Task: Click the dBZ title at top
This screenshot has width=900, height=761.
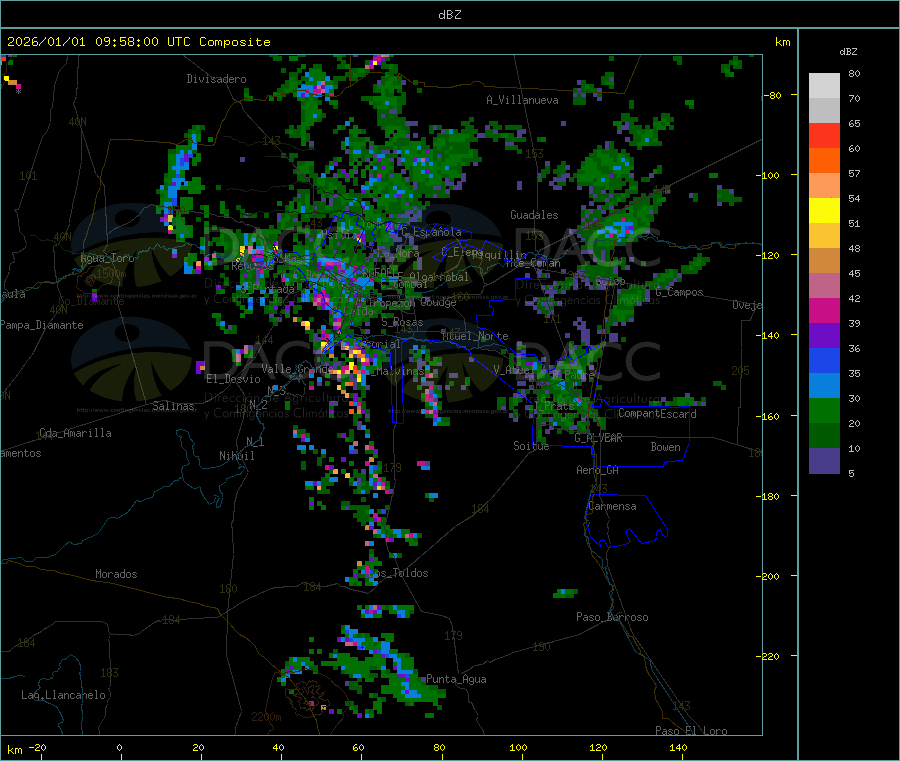Action: 449,14
